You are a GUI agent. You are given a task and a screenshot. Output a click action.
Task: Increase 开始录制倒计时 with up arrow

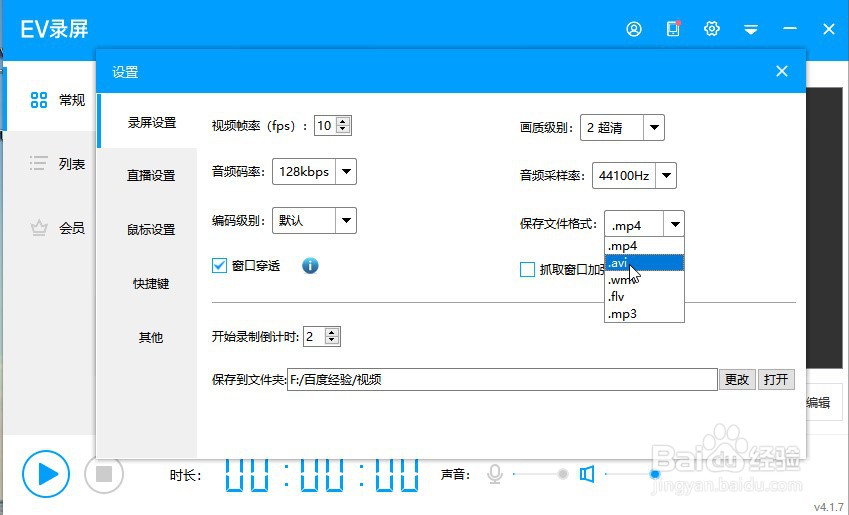pyautogui.click(x=331, y=332)
